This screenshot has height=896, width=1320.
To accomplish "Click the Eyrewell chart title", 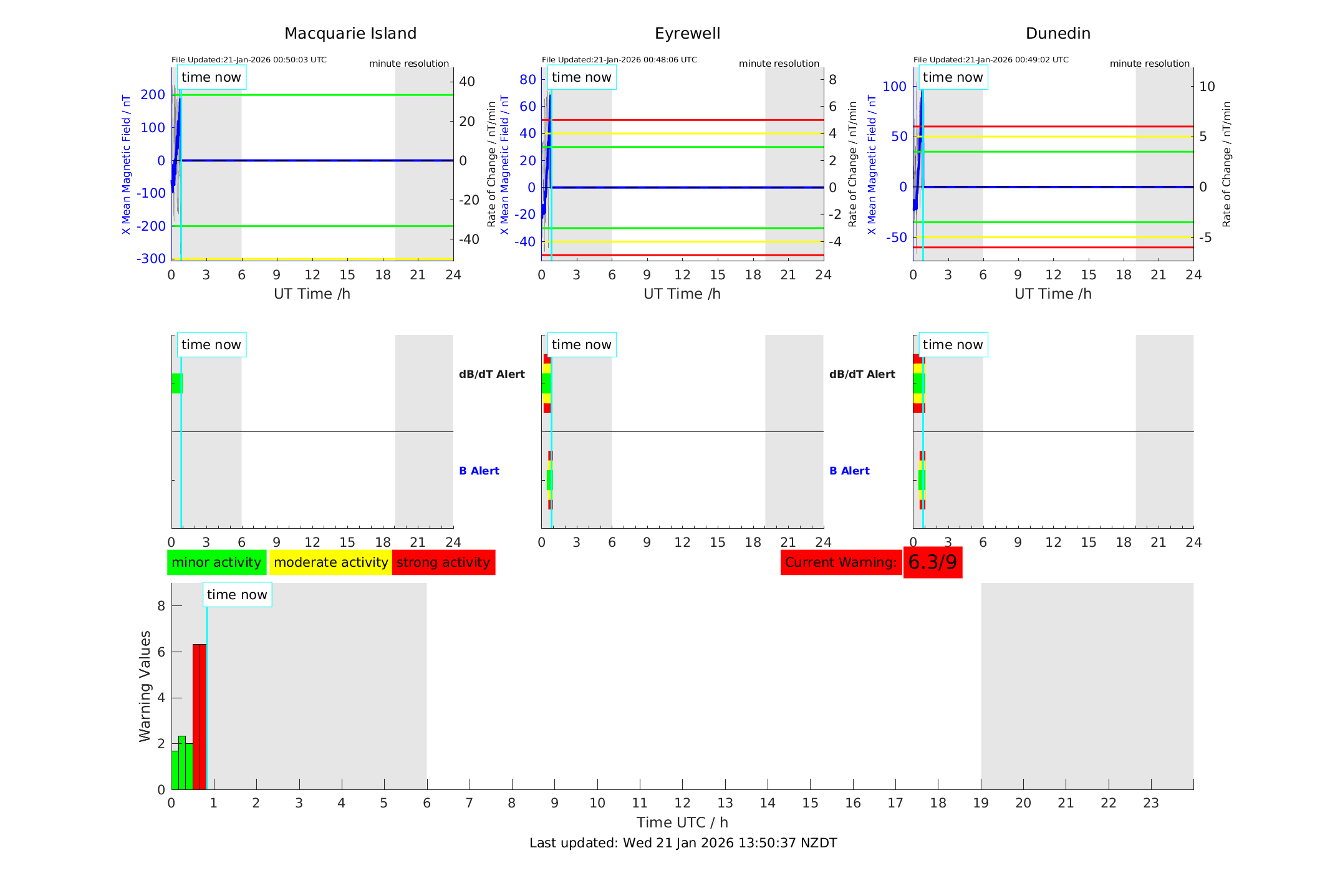I will point(687,34).
